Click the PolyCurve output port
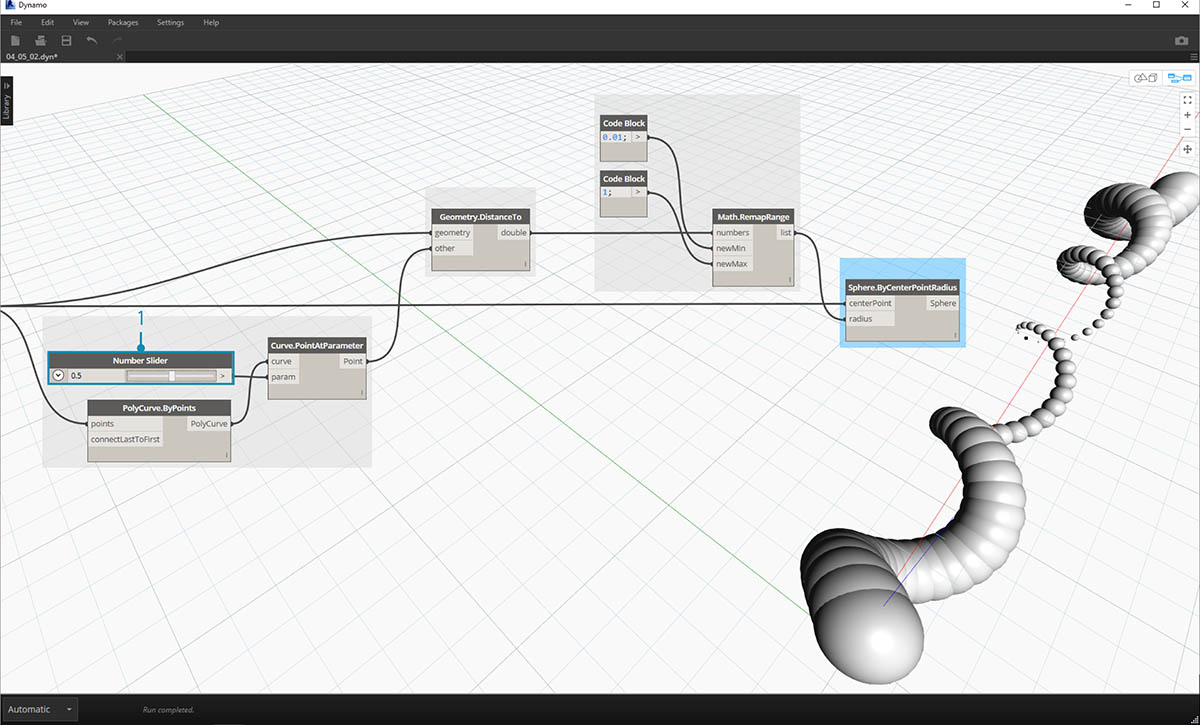 tap(209, 424)
